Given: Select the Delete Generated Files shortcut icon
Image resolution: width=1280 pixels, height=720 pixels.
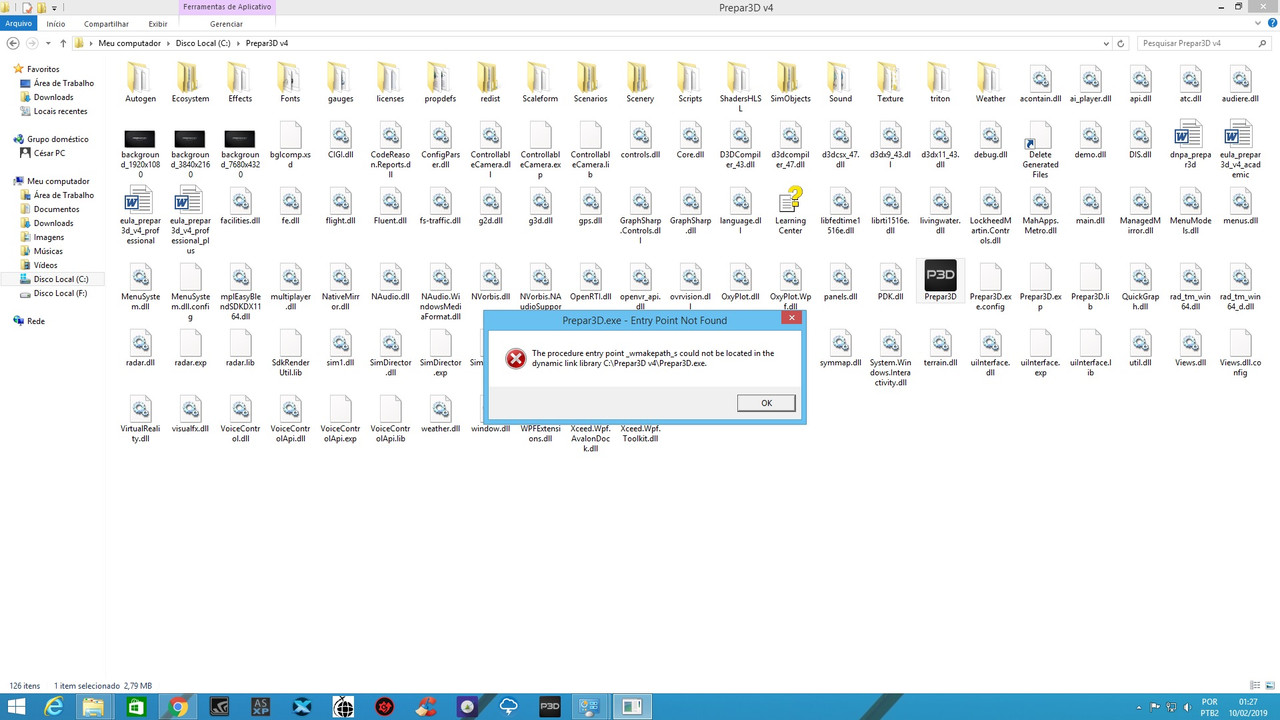Looking at the screenshot, I should pos(1040,136).
